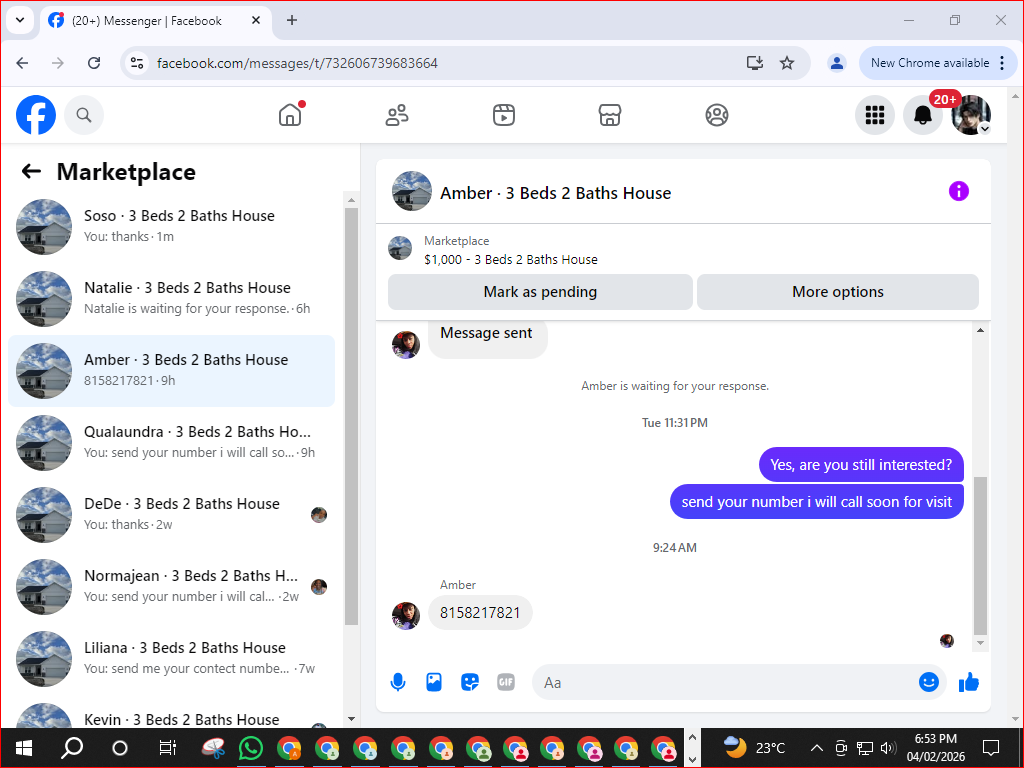Image resolution: width=1024 pixels, height=768 pixels.
Task: Open Chrome profile icon
Action: click(837, 63)
